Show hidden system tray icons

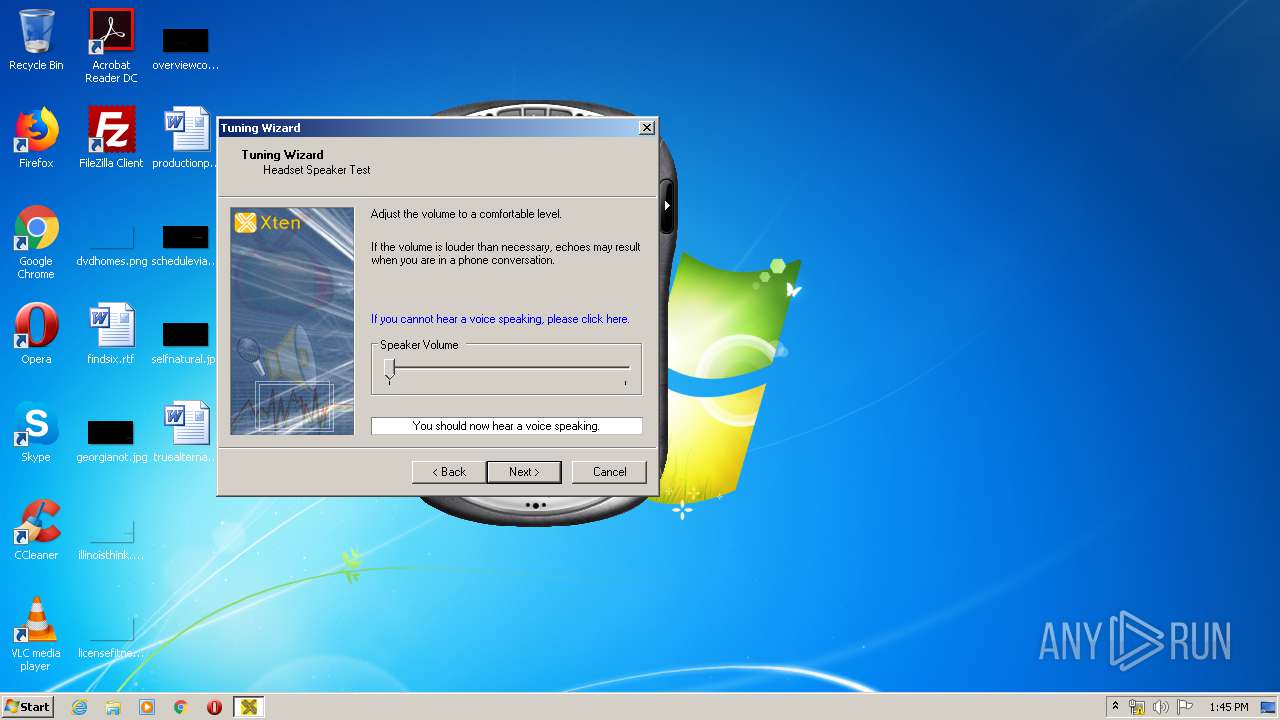(1116, 707)
